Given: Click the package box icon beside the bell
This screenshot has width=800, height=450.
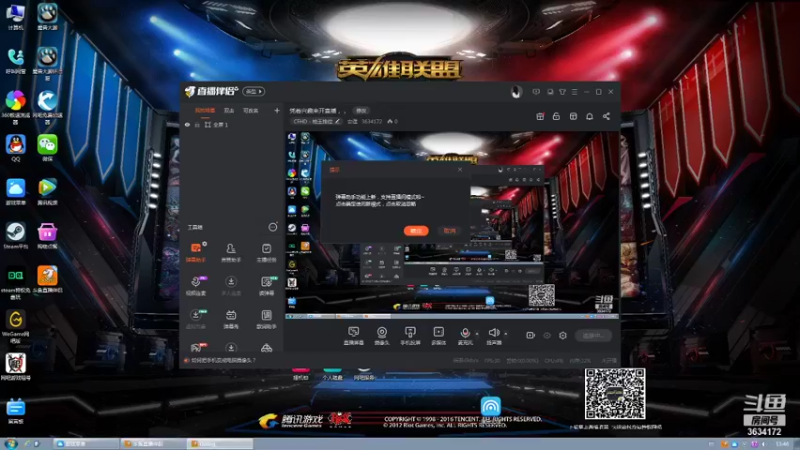Looking at the screenshot, I should pyautogui.click(x=573, y=116).
